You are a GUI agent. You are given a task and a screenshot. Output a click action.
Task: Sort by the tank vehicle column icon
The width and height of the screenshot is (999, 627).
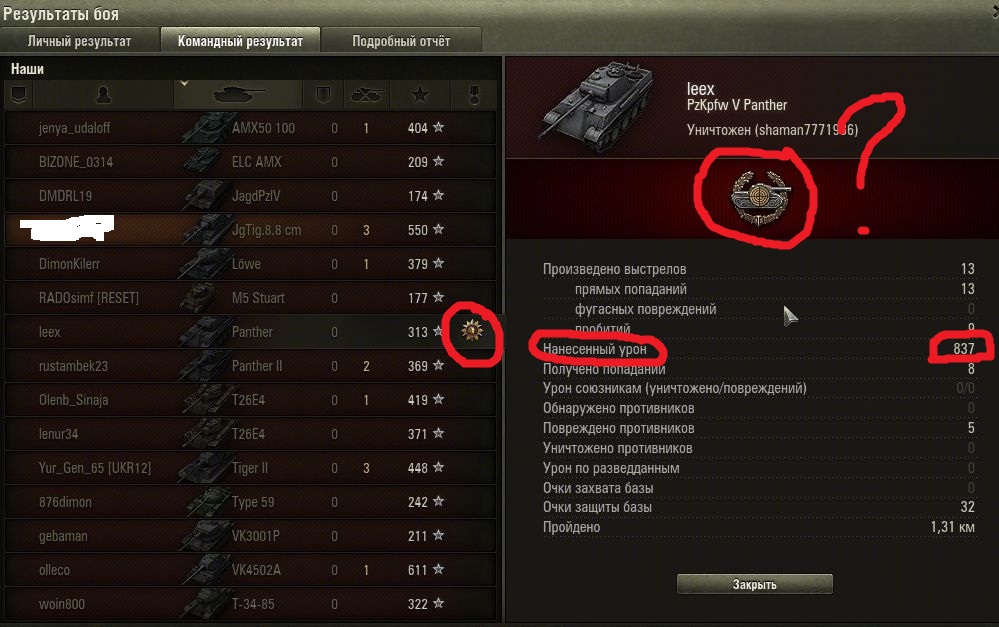click(238, 95)
